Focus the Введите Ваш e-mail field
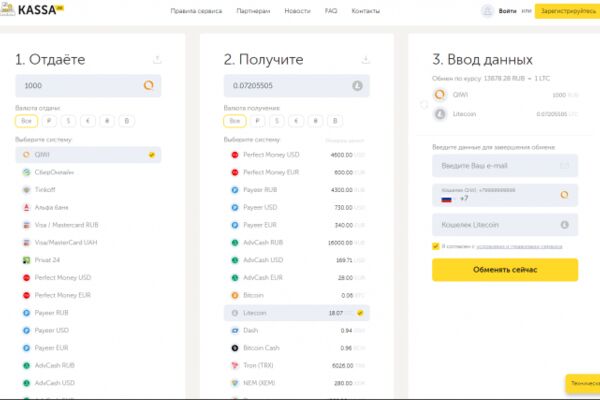The image size is (600, 400). [505, 166]
